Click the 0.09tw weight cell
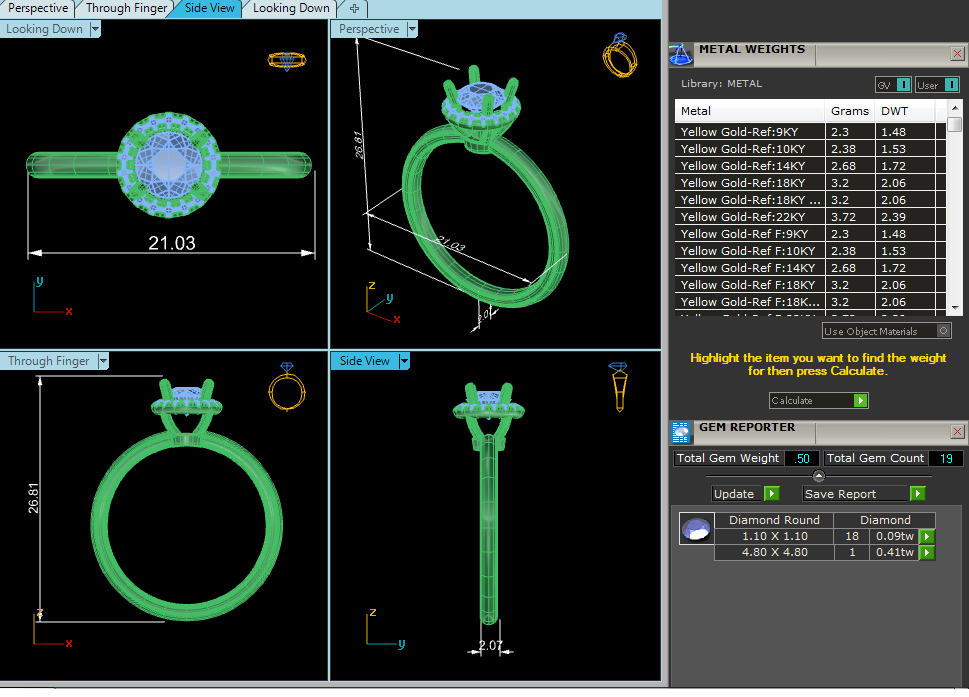 tap(894, 536)
